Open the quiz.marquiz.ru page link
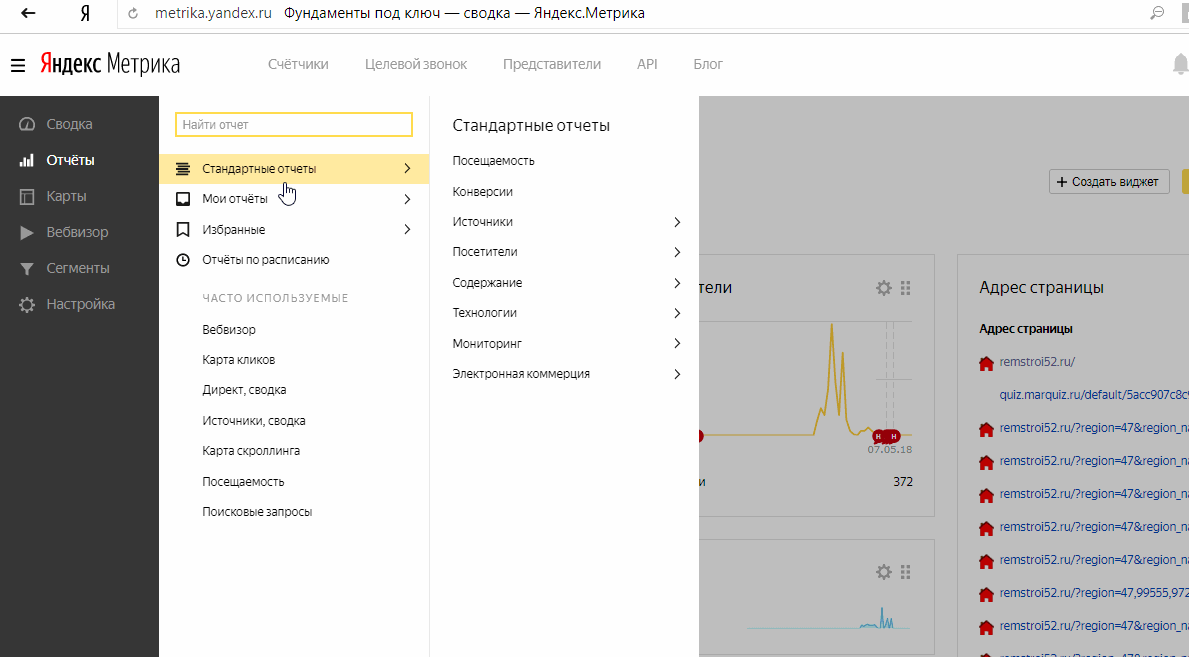The height and width of the screenshot is (657, 1189). pos(1093,395)
